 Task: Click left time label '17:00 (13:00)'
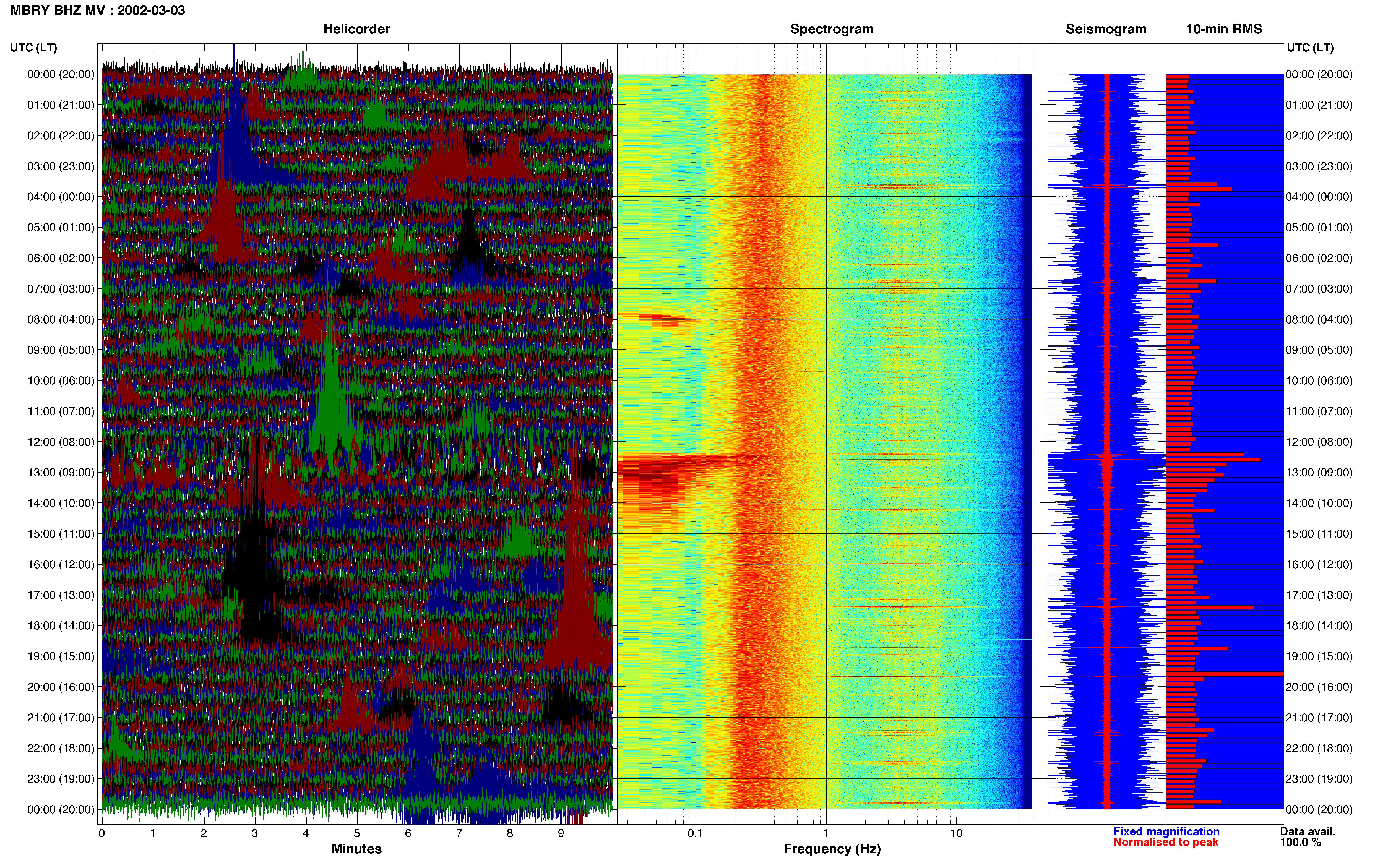click(60, 595)
